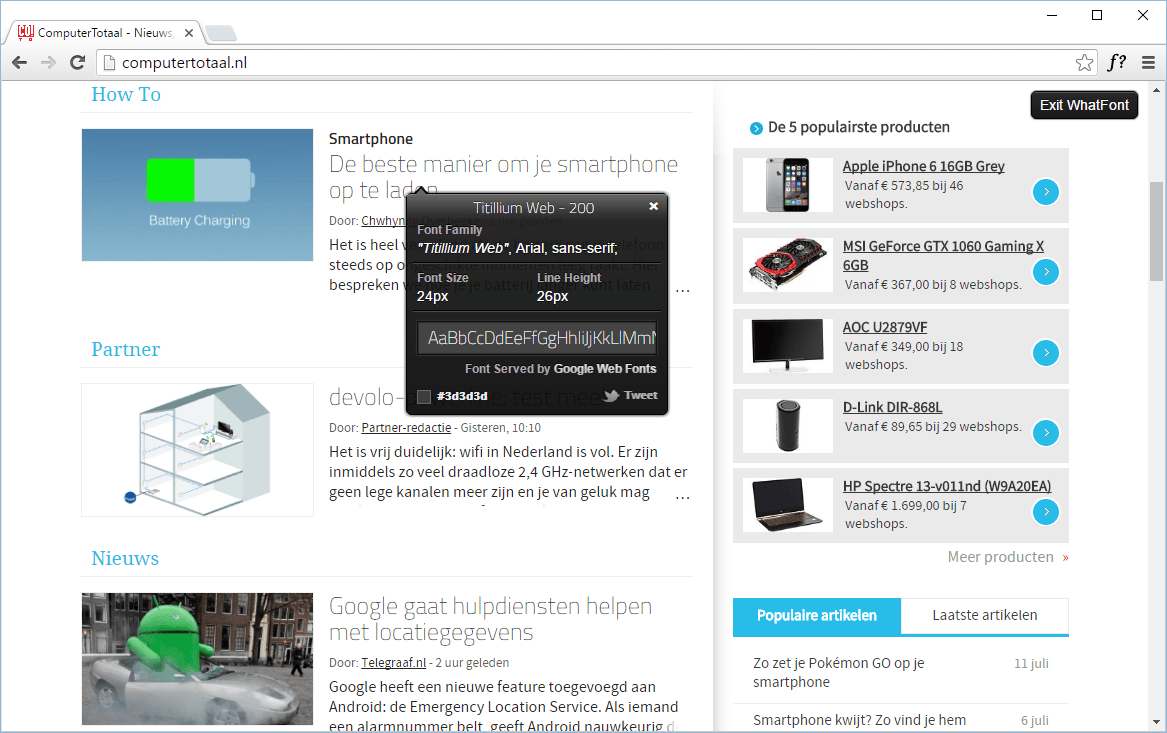This screenshot has width=1167, height=733.
Task: Open article De beste manier om je smartphone
Action: (x=503, y=177)
